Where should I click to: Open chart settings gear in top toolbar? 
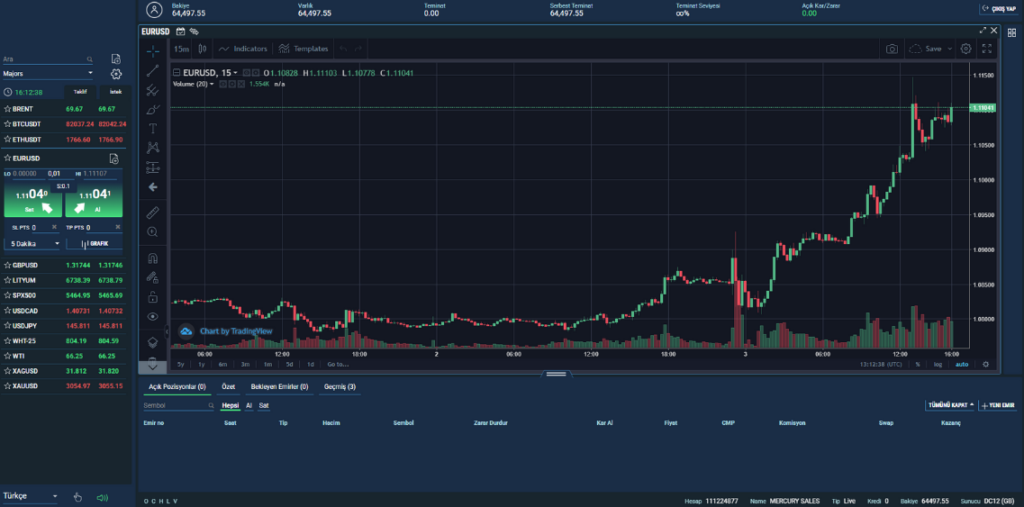(965, 48)
